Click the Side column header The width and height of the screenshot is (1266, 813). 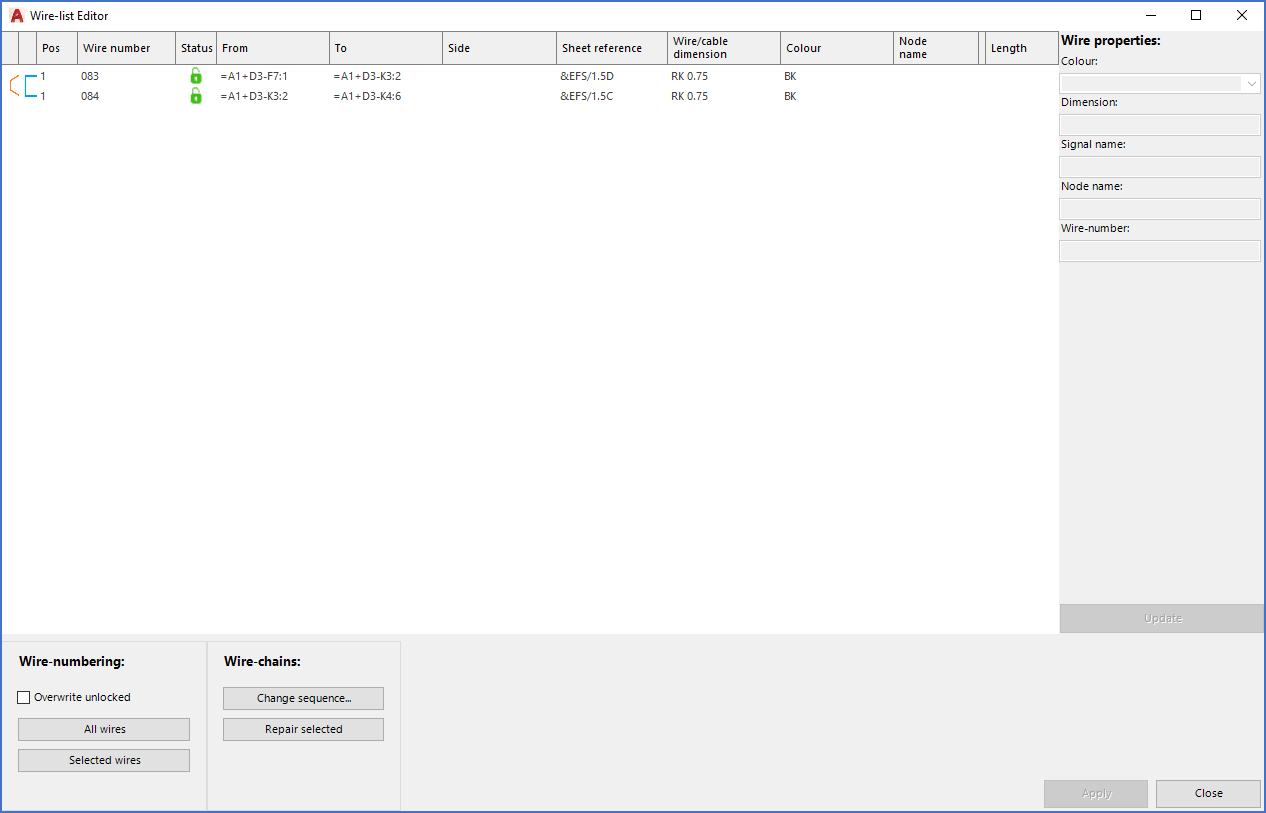point(499,48)
